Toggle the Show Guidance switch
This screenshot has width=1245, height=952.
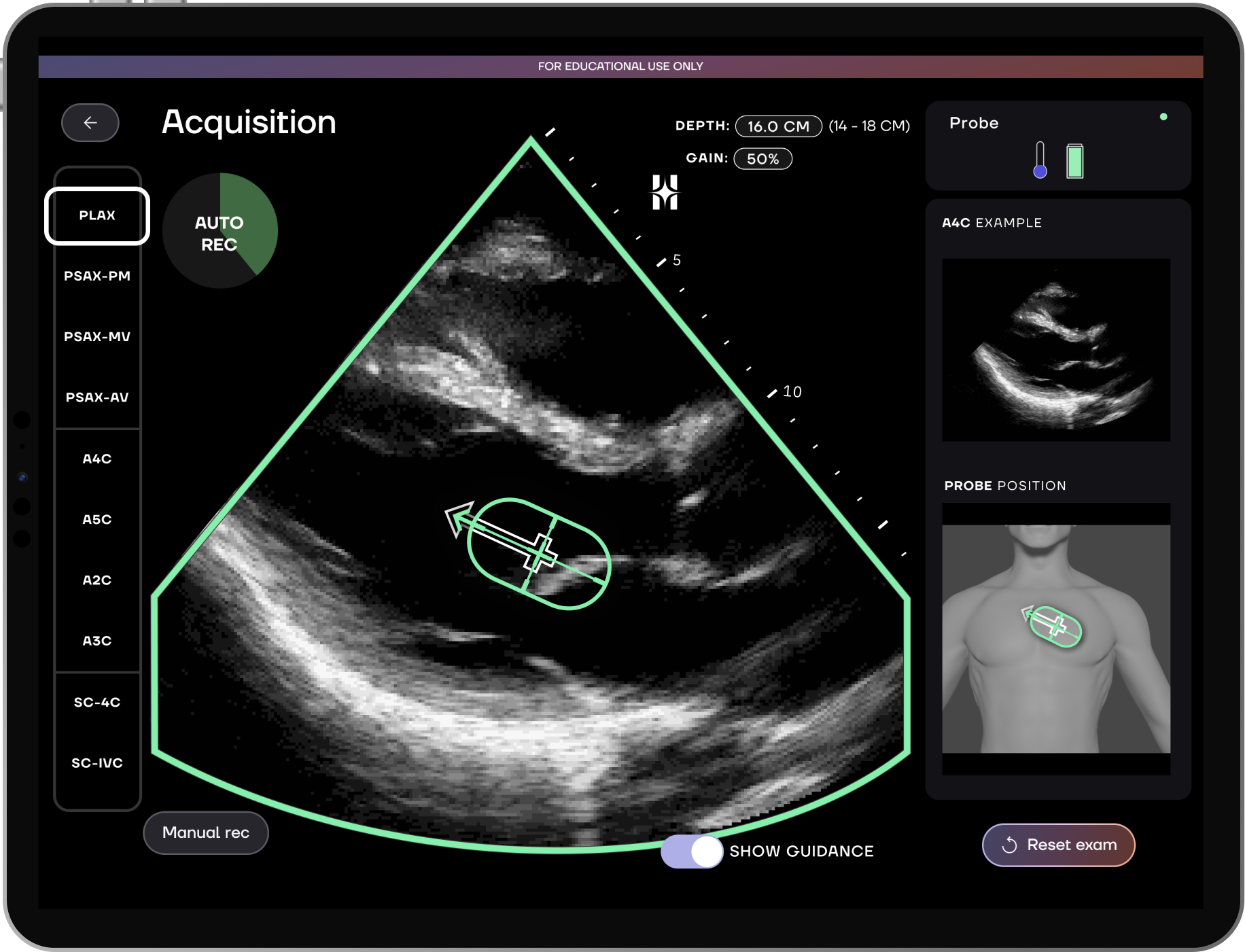(x=692, y=851)
